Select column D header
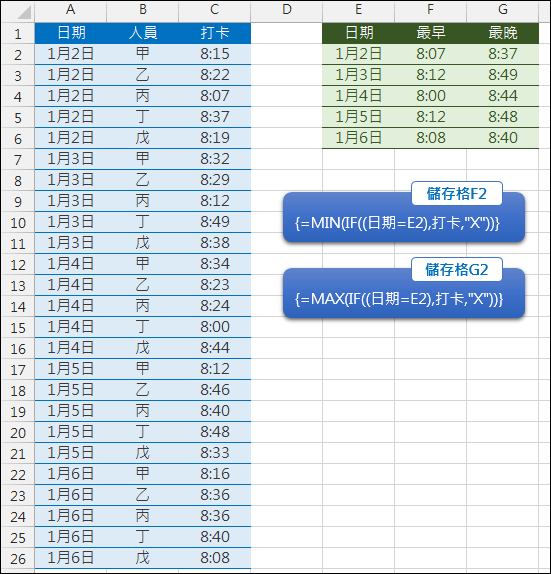 (287, 11)
